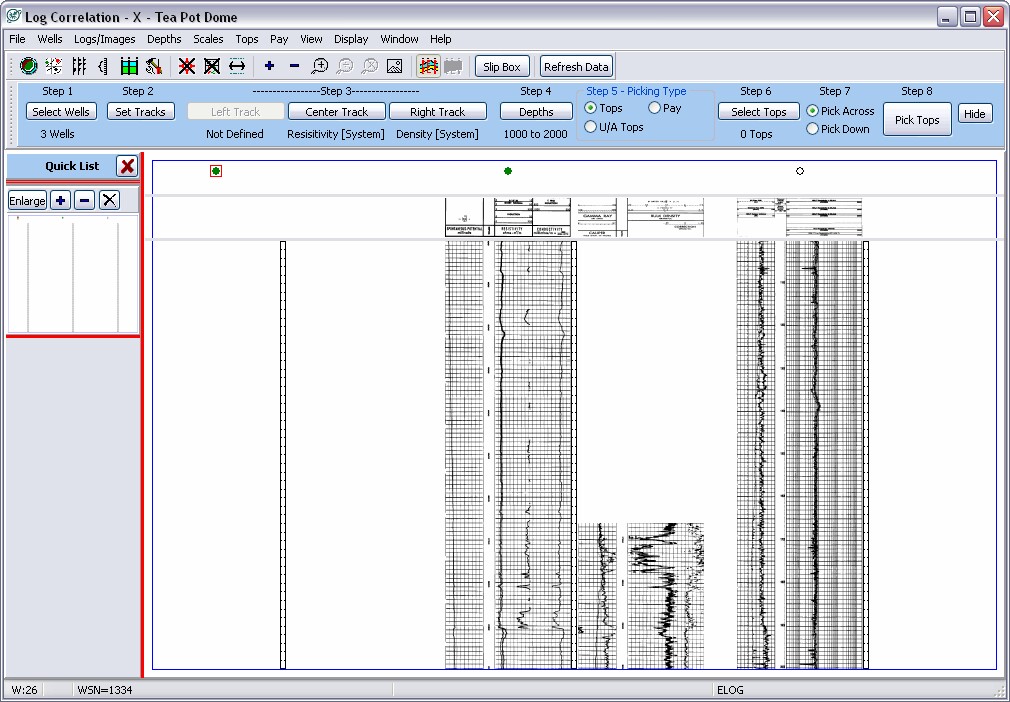
Task: Click the green dot marker above center well
Action: [508, 171]
